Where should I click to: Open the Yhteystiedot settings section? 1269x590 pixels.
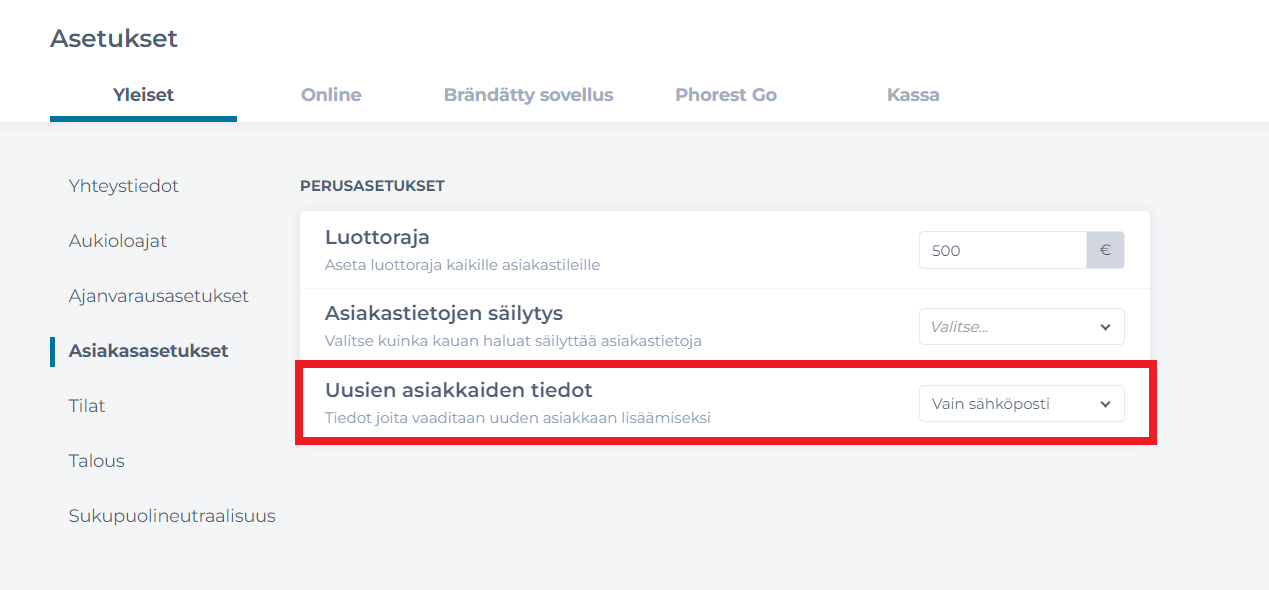(x=123, y=185)
